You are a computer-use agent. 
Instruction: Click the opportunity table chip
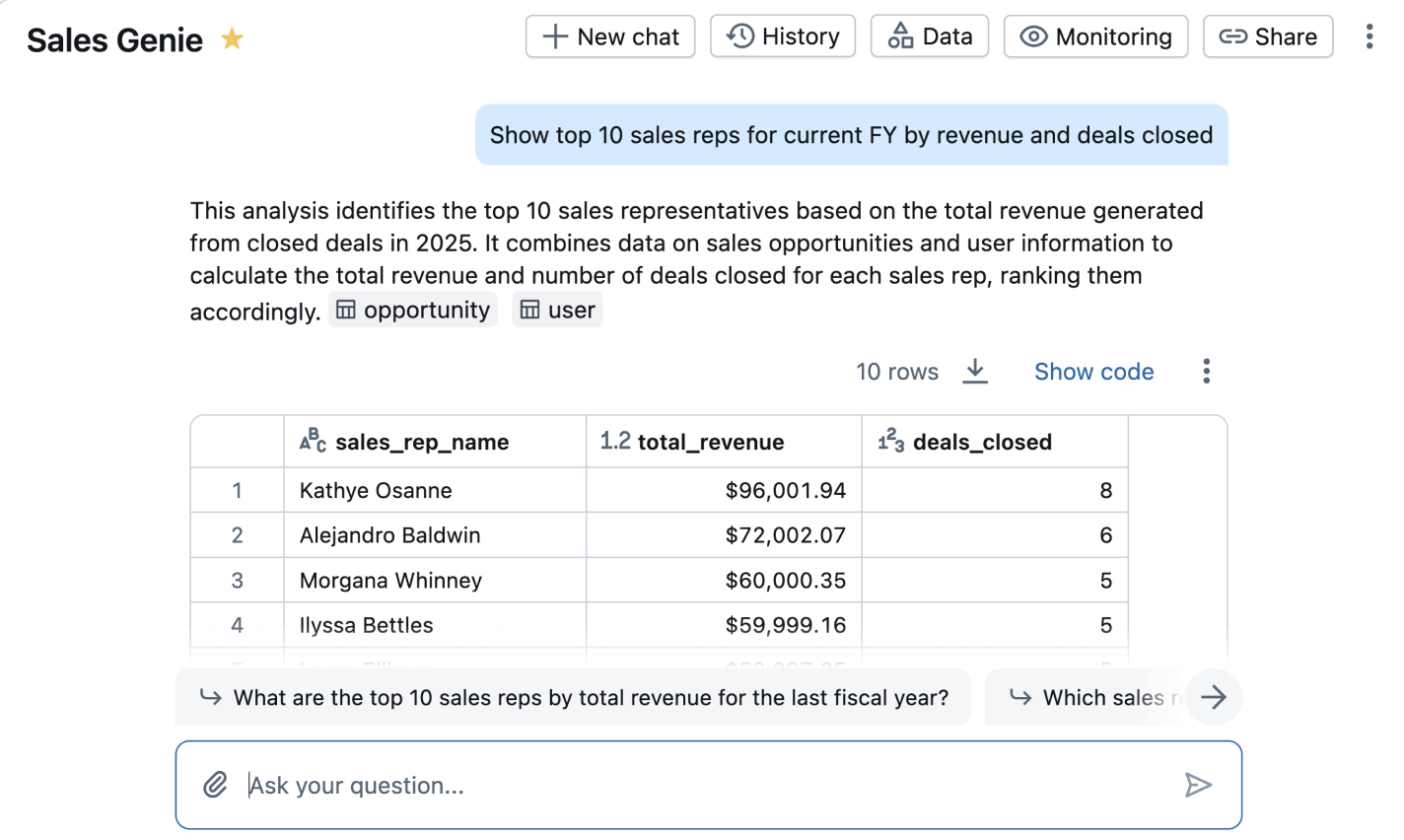[x=413, y=310]
